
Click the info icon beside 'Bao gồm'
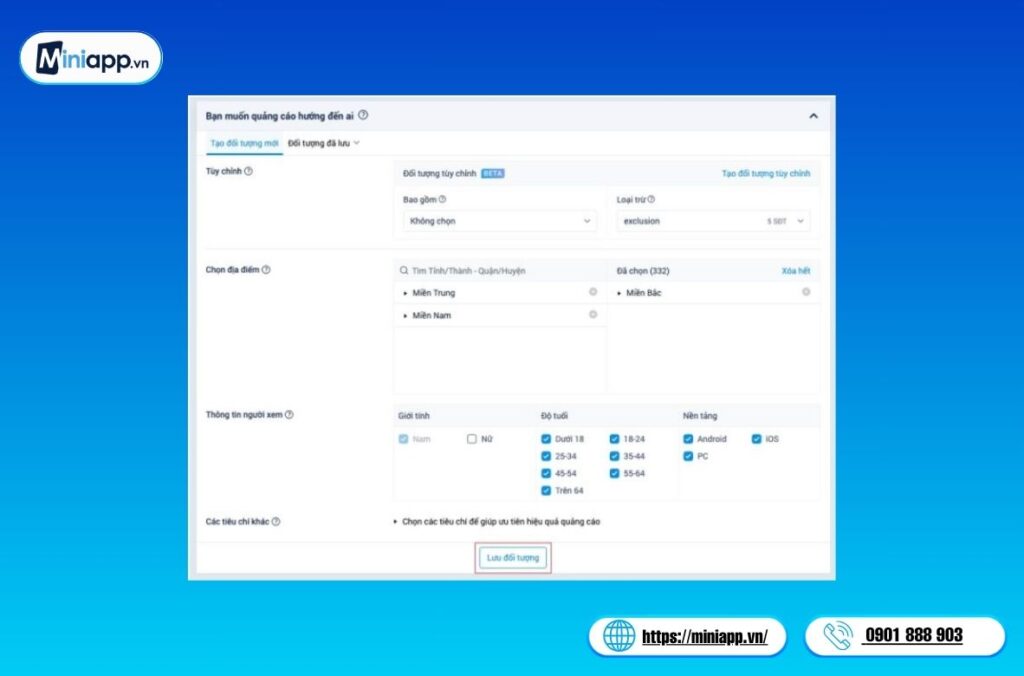442,199
